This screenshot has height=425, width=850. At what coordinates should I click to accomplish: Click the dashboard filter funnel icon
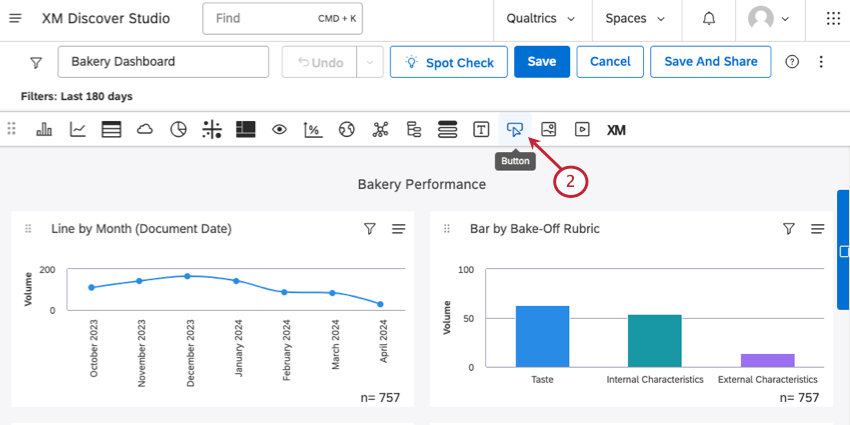36,62
